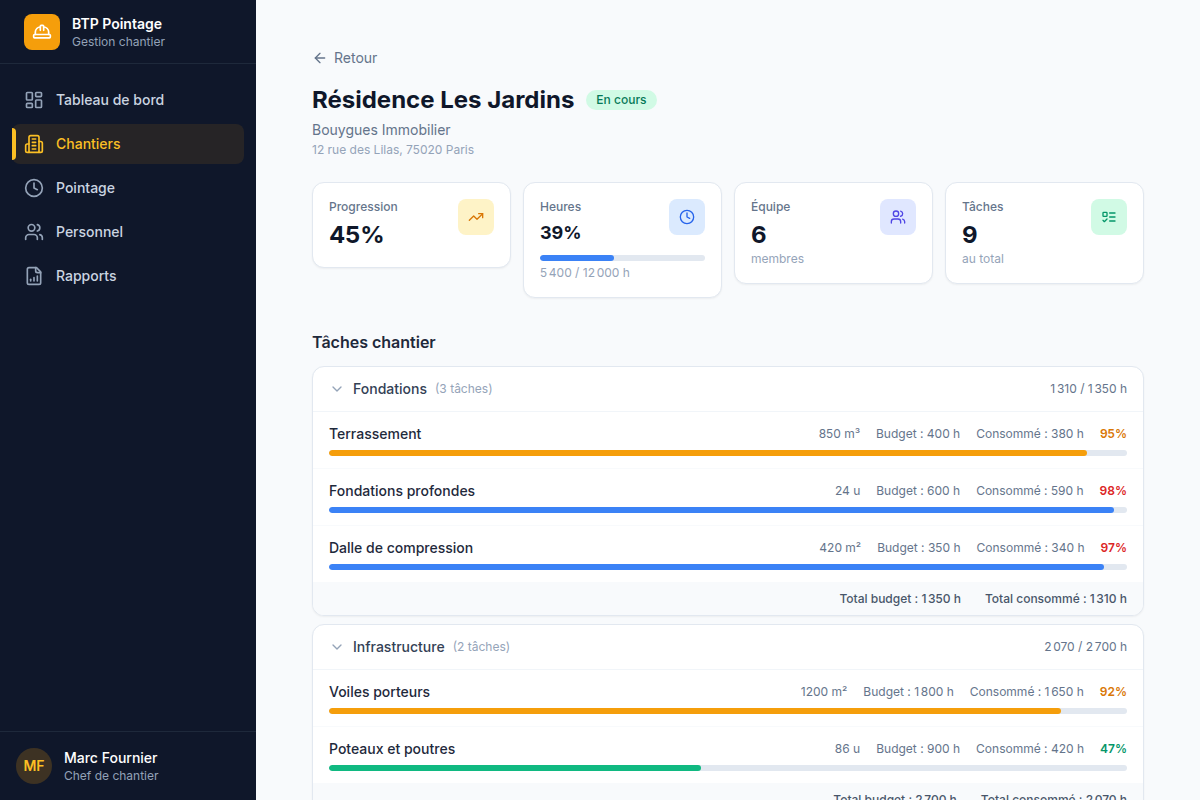This screenshot has height=800, width=1200.
Task: Click the address 12 rue des Lilas
Action: 393,150
